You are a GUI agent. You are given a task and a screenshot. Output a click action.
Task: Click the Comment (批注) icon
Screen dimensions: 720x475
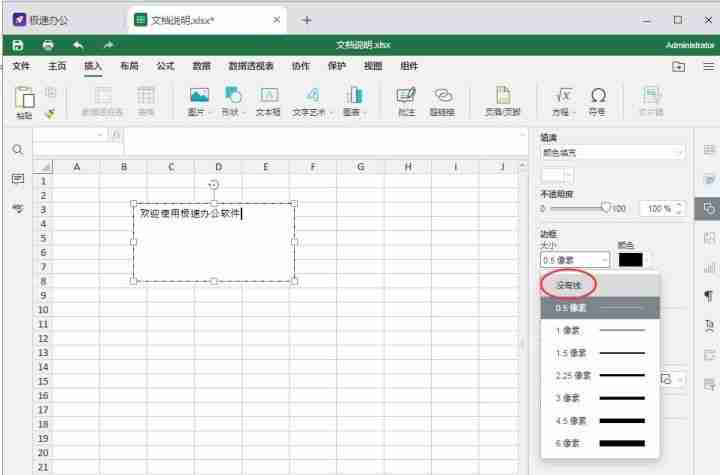pos(406,95)
